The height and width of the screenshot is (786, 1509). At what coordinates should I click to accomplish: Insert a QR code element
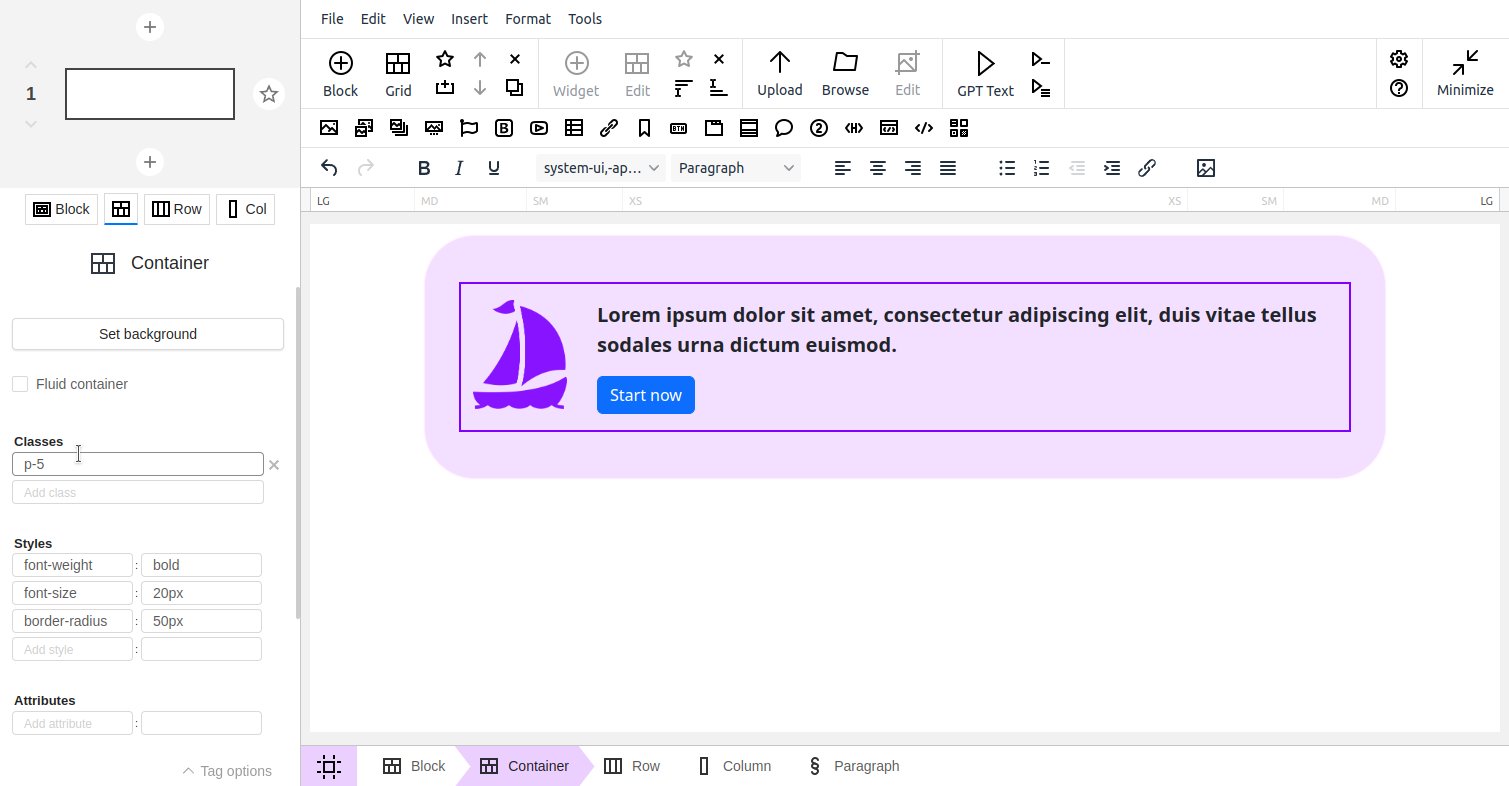[958, 128]
